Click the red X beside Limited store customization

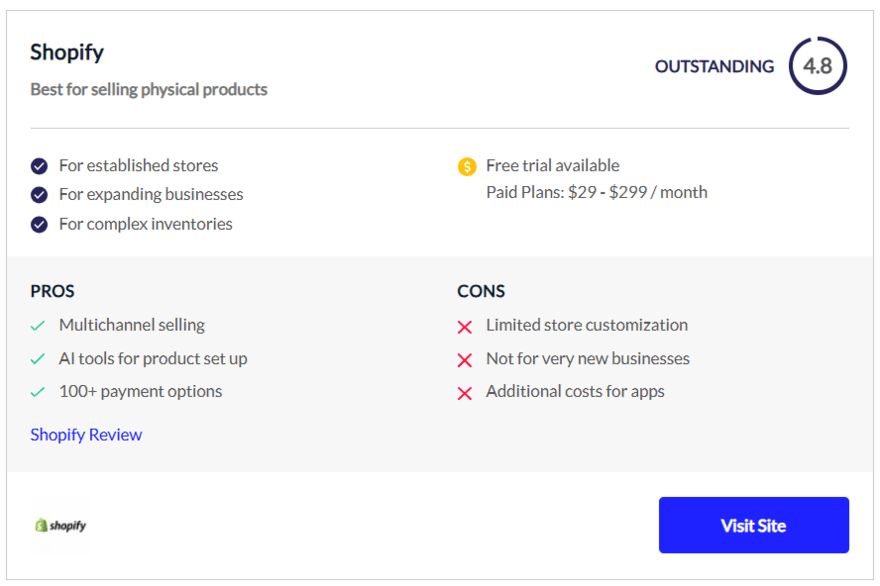(x=464, y=326)
